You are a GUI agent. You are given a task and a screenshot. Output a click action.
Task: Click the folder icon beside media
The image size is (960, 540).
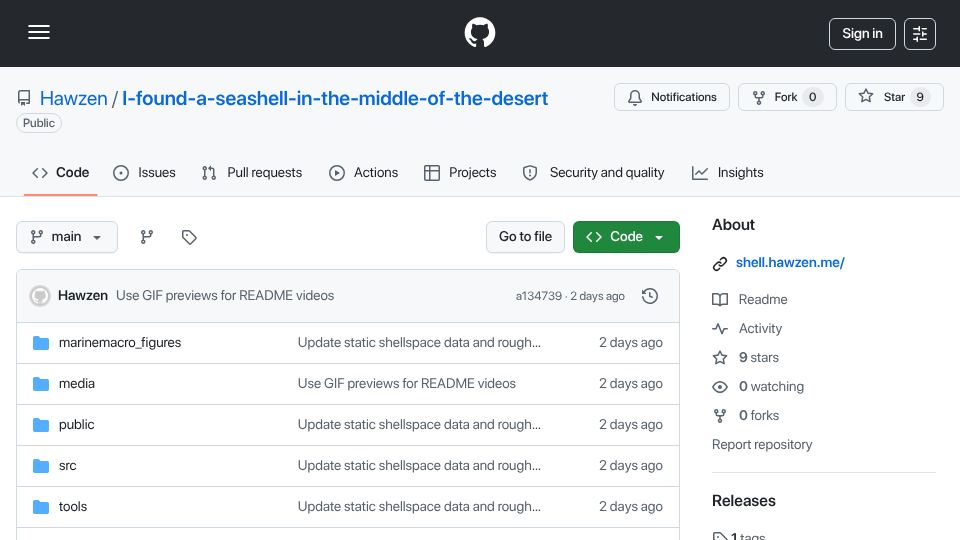[x=41, y=384]
